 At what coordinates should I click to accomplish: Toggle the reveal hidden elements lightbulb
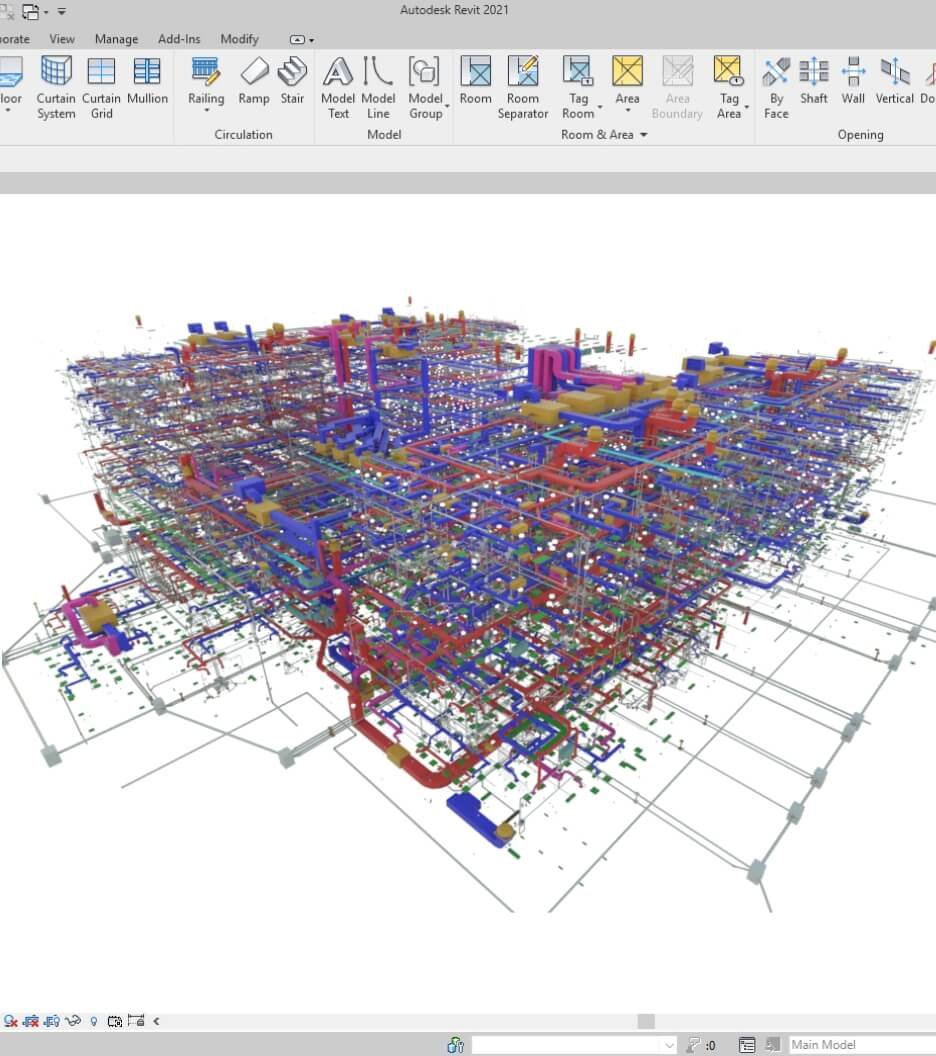(94, 1021)
